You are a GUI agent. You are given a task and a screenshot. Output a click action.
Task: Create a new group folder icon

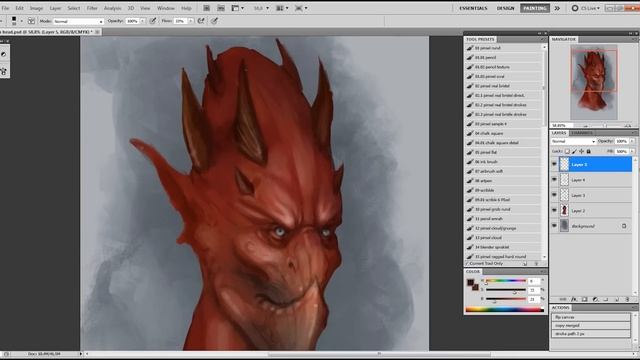(x=606, y=300)
